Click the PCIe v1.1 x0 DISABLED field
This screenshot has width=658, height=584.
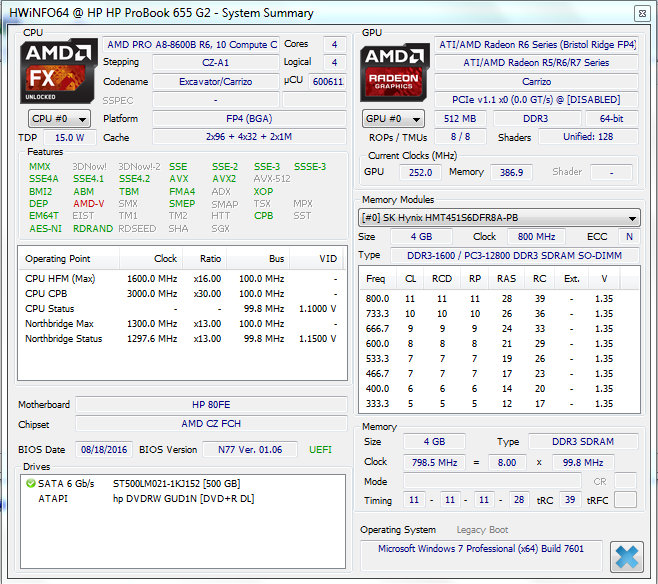[537, 100]
